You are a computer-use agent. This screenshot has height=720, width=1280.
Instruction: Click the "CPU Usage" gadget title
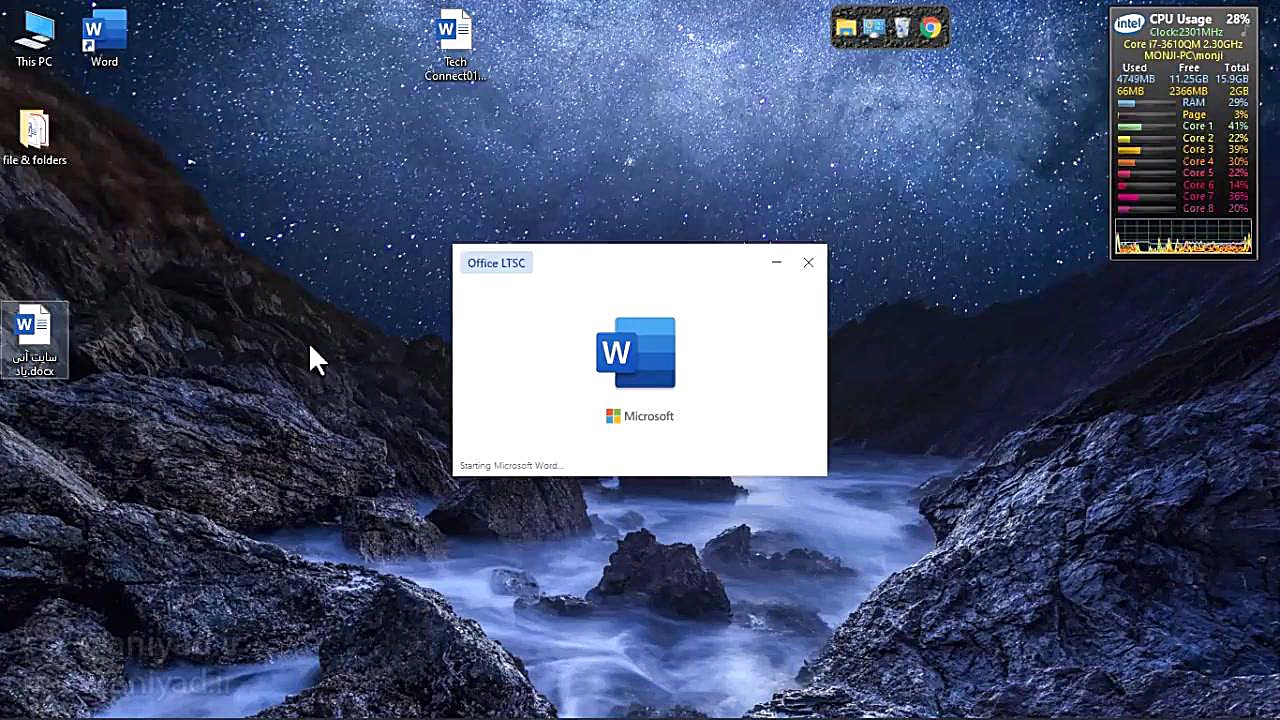tap(1180, 19)
